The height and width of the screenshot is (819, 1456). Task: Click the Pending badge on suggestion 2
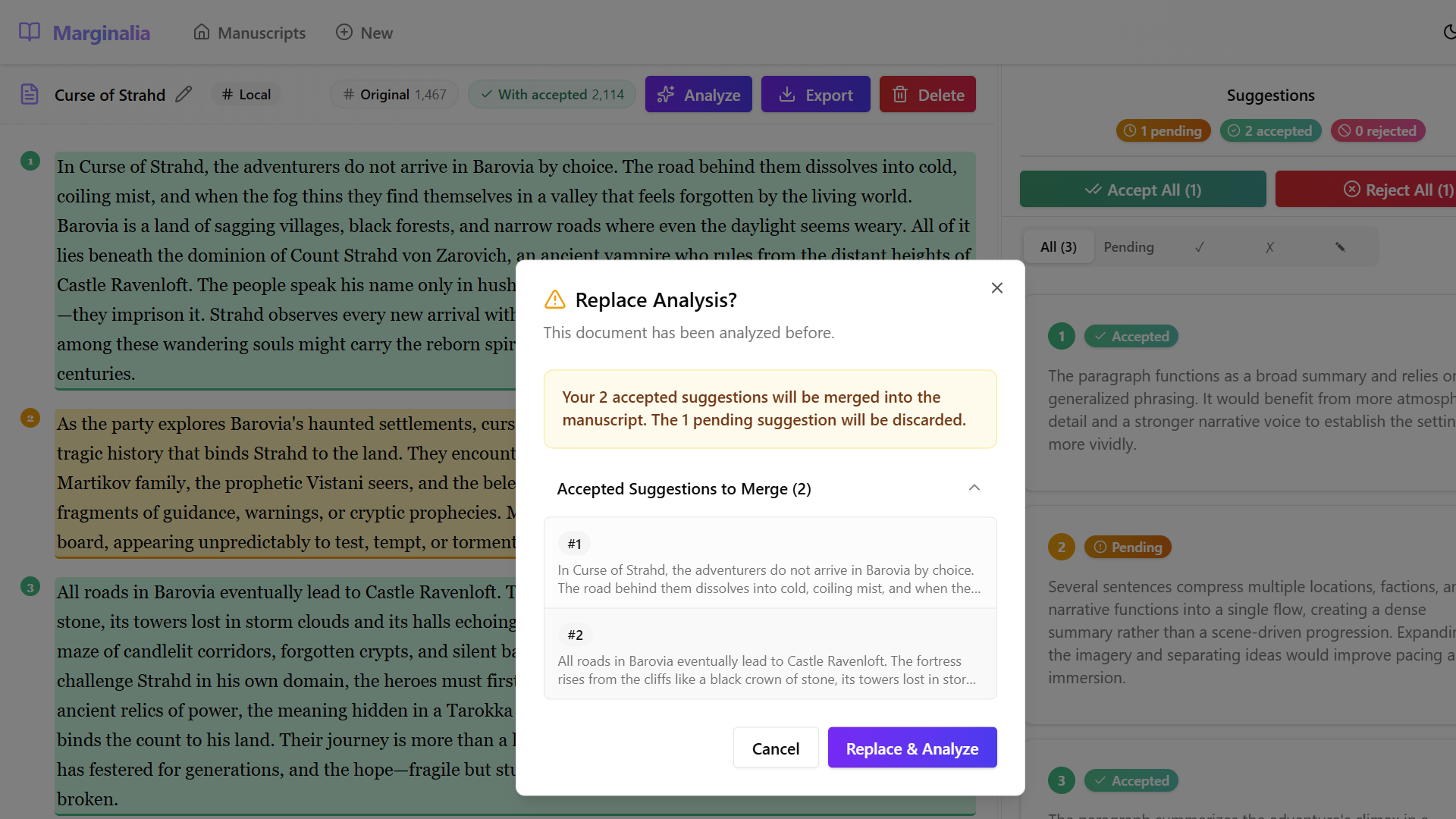[1128, 547]
